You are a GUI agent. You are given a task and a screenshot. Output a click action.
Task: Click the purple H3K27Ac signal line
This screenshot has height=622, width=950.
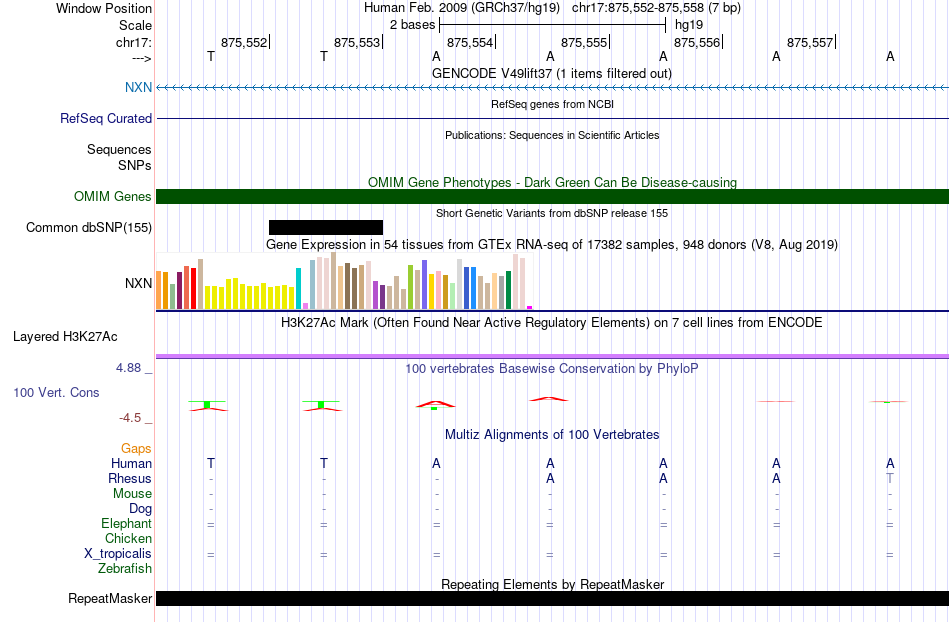[x=553, y=356]
